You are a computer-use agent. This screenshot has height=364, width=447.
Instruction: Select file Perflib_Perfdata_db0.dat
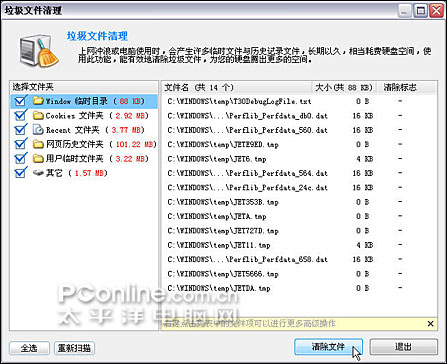[299, 116]
